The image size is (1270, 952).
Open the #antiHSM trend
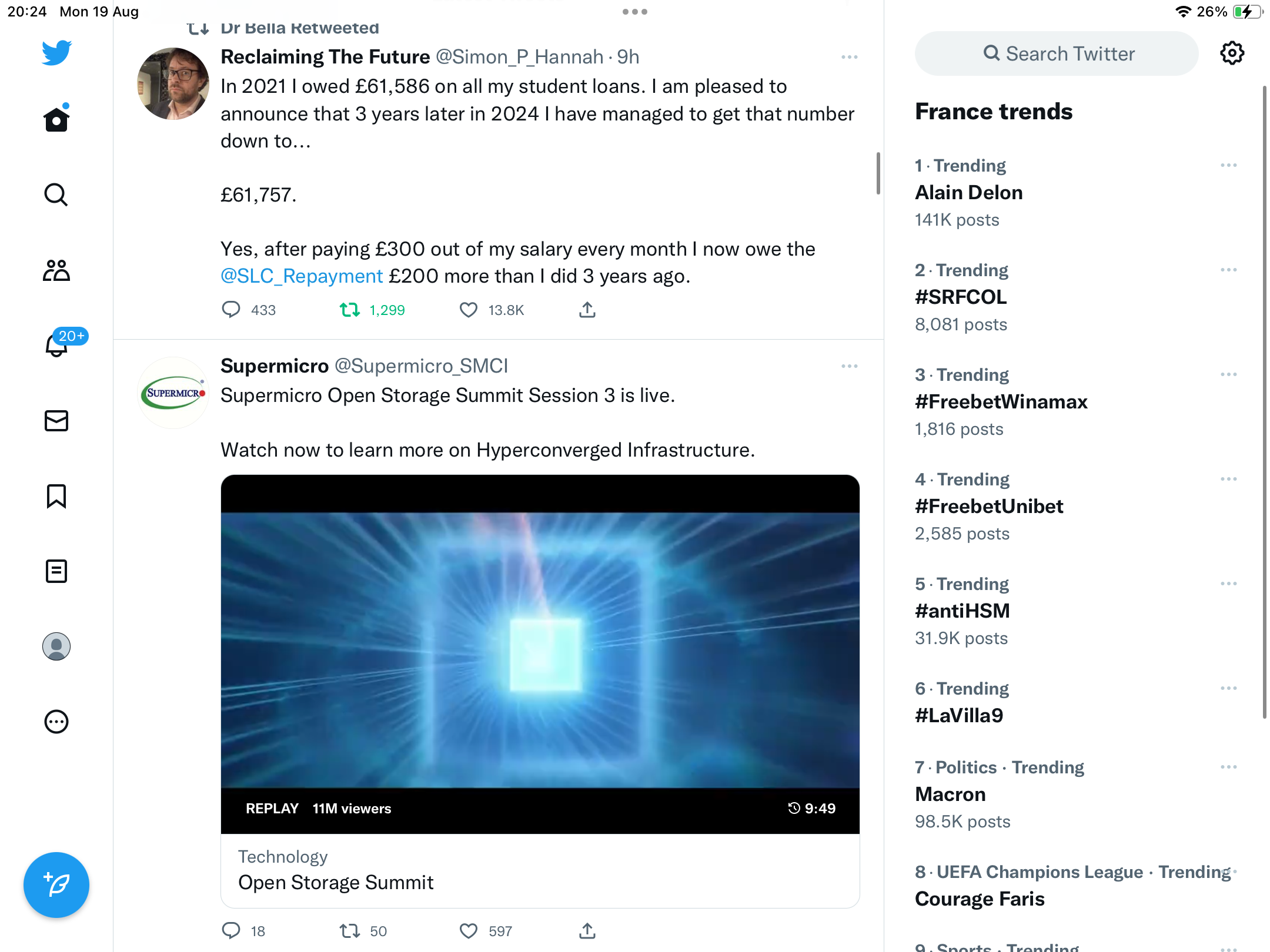[962, 611]
